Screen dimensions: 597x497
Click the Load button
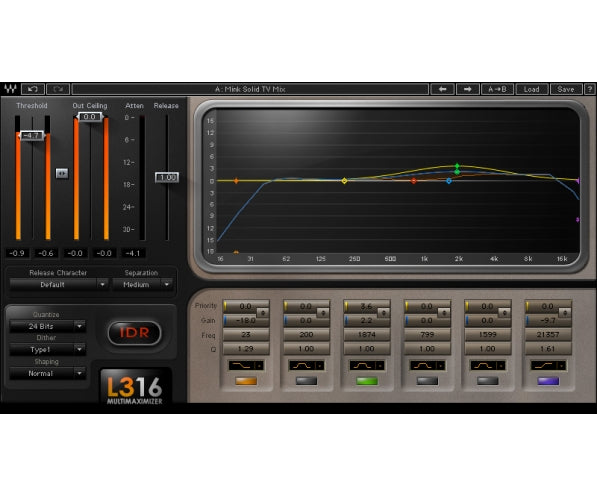532,89
